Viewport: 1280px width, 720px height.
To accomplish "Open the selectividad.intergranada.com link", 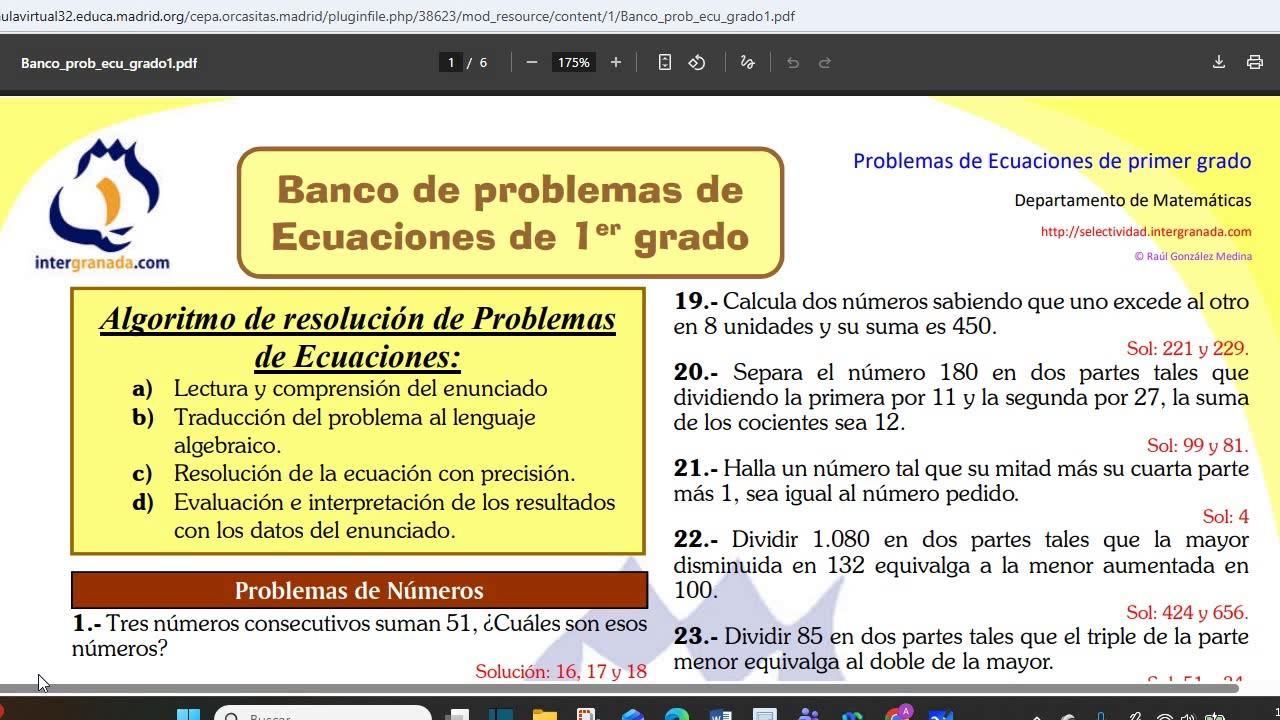I will [x=1146, y=232].
